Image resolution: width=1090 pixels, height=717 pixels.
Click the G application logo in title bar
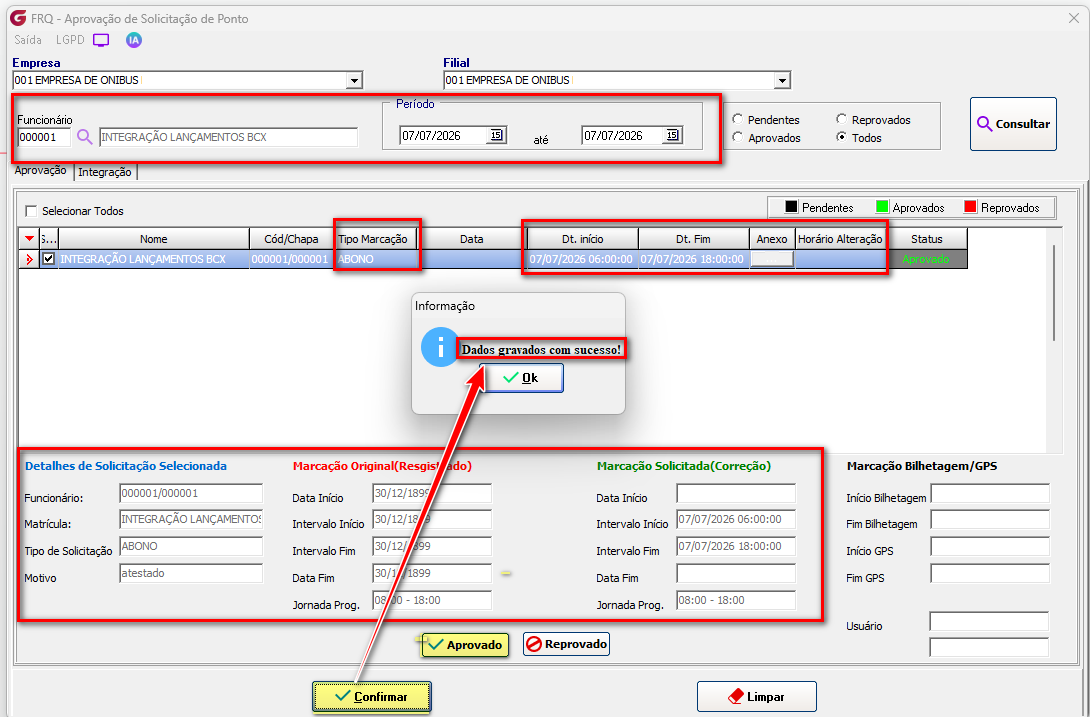(18, 18)
